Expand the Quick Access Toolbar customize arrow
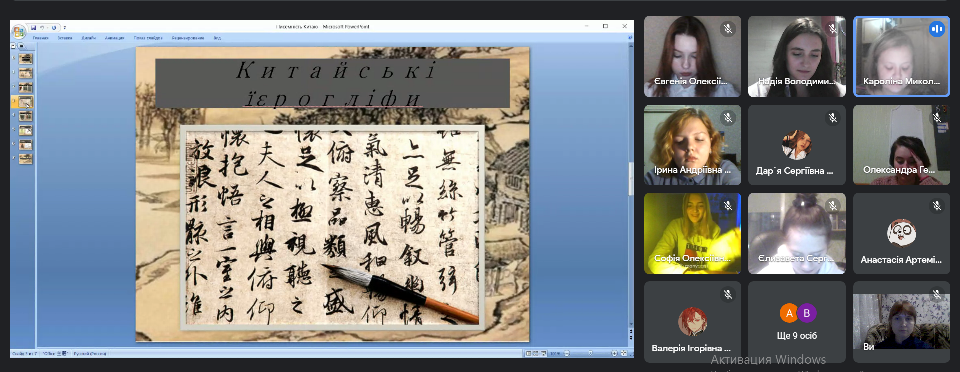 [x=65, y=28]
